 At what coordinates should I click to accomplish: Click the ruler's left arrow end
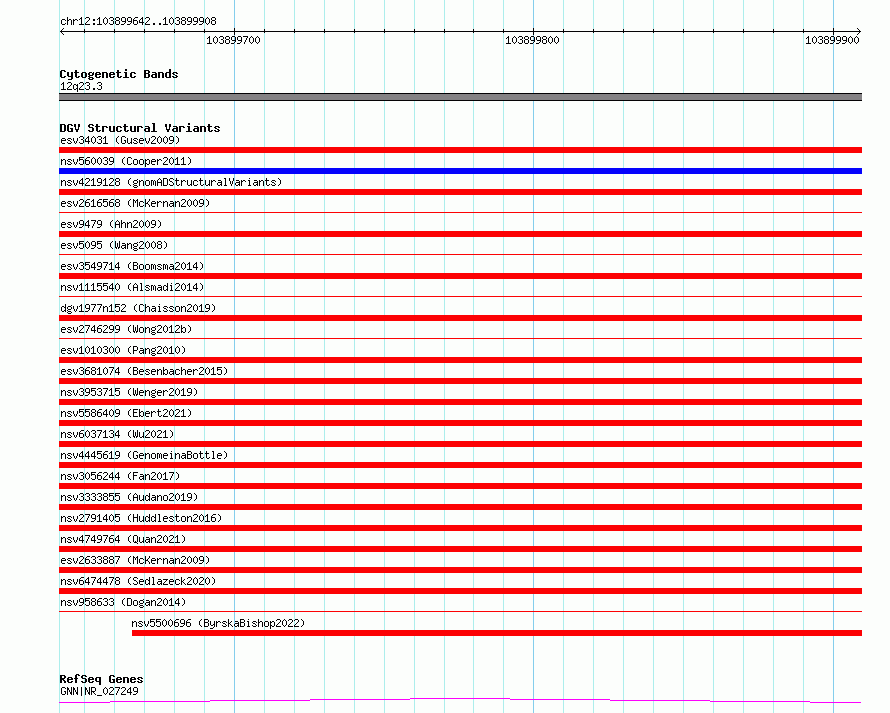click(x=62, y=32)
